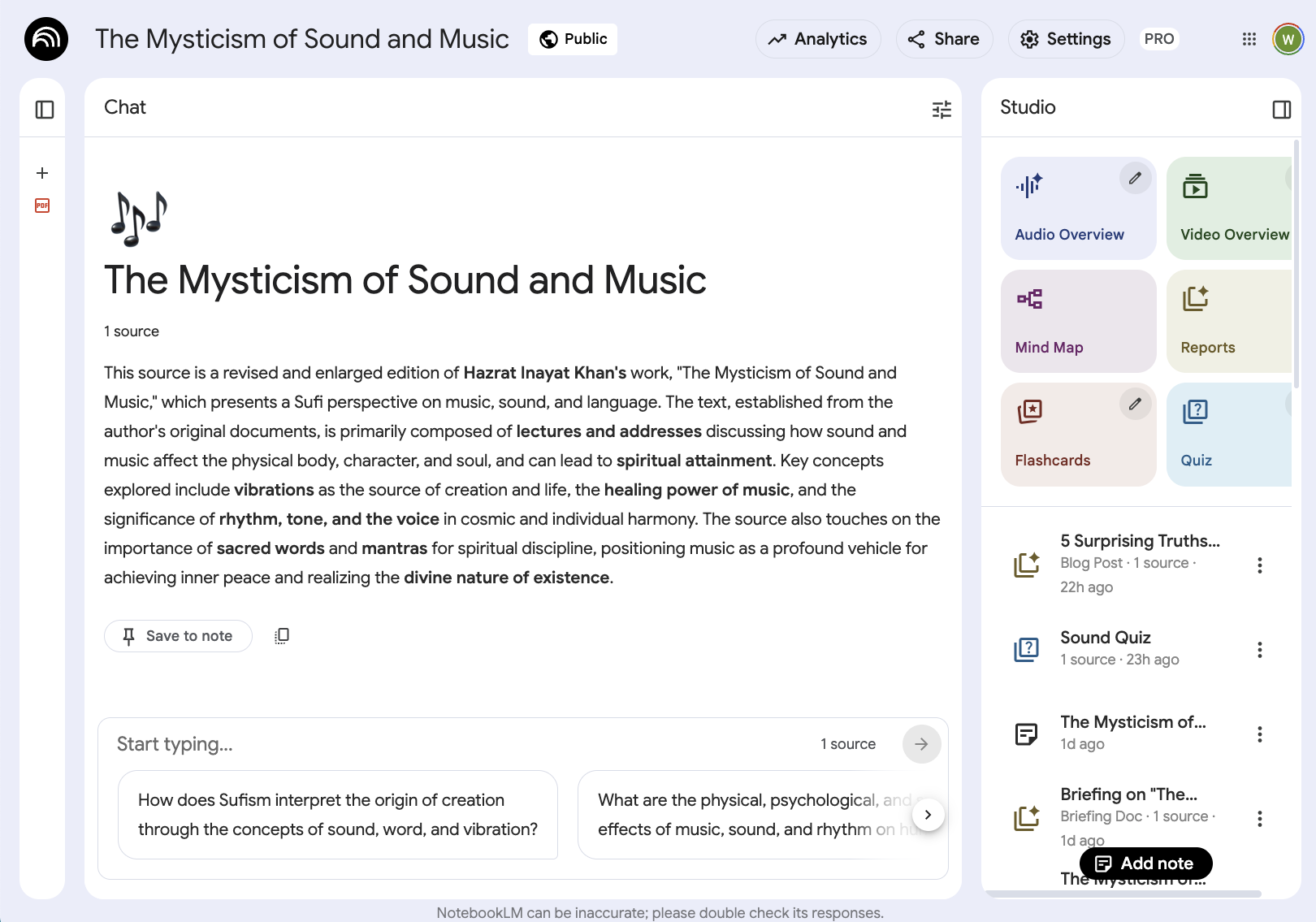Viewport: 1316px width, 922px height.
Task: Edit Audio Overview with pencil icon
Action: coord(1135,178)
